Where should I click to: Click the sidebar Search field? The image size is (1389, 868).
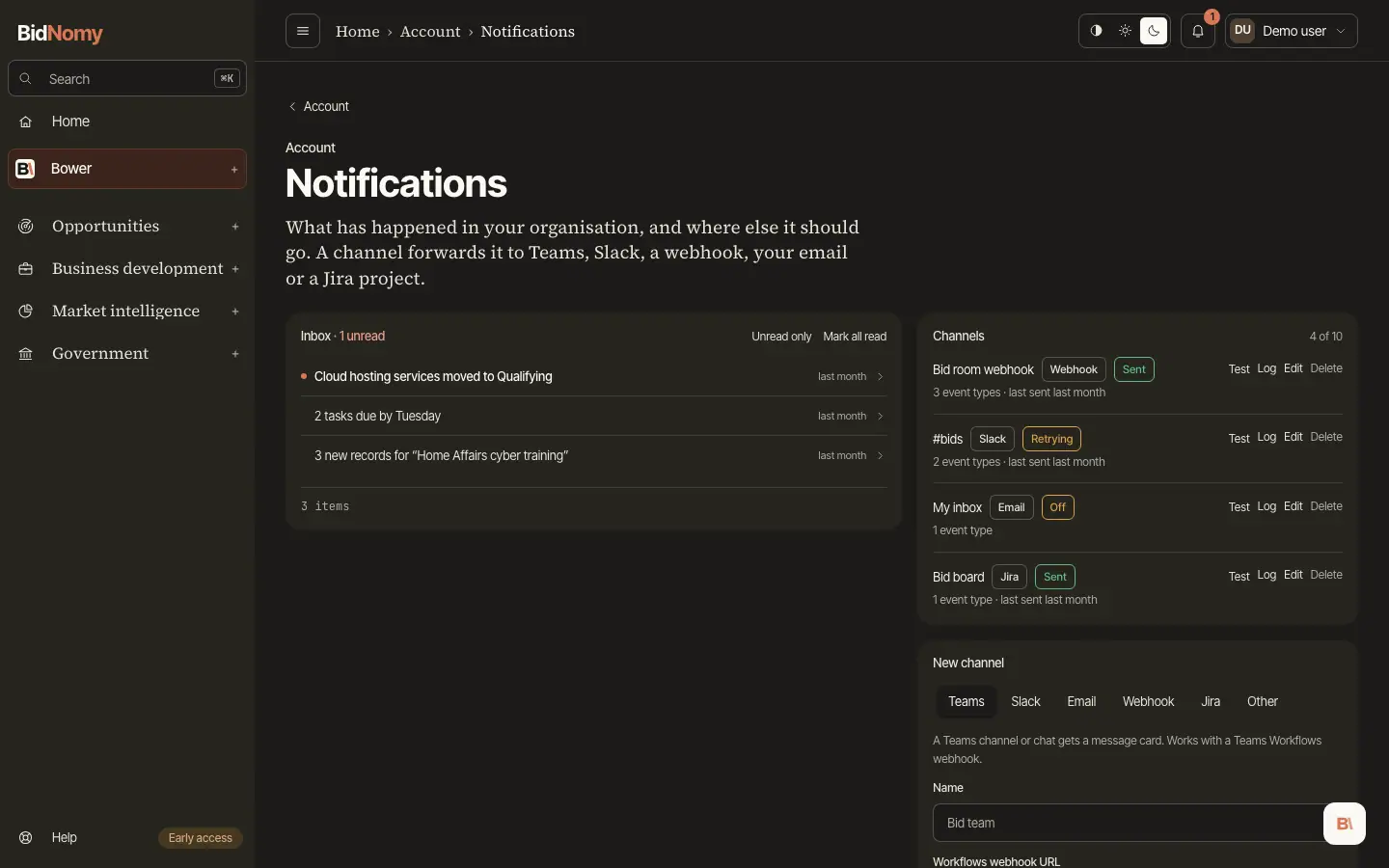[x=127, y=79]
